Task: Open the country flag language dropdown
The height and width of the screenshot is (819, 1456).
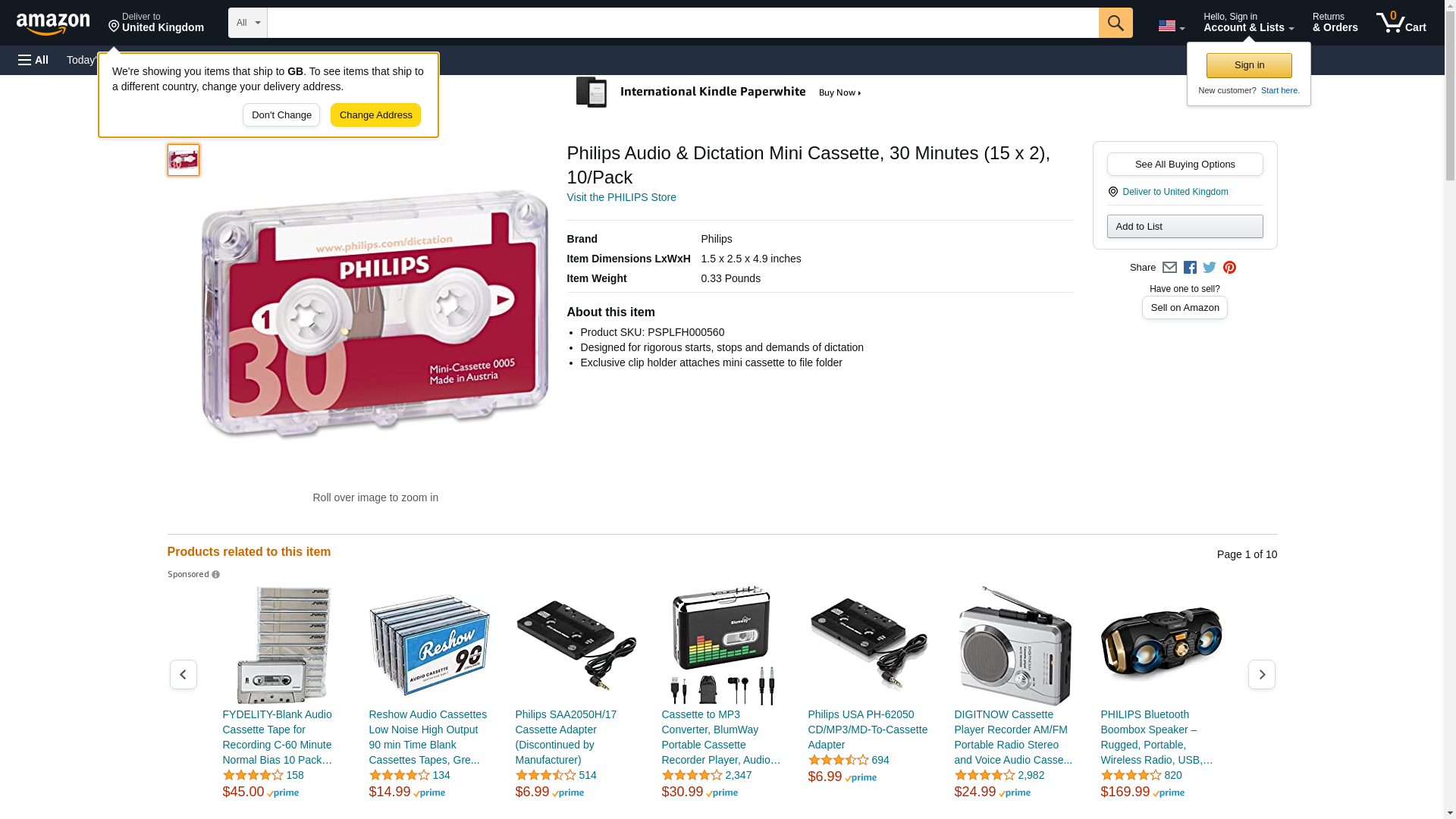Action: point(1171,26)
